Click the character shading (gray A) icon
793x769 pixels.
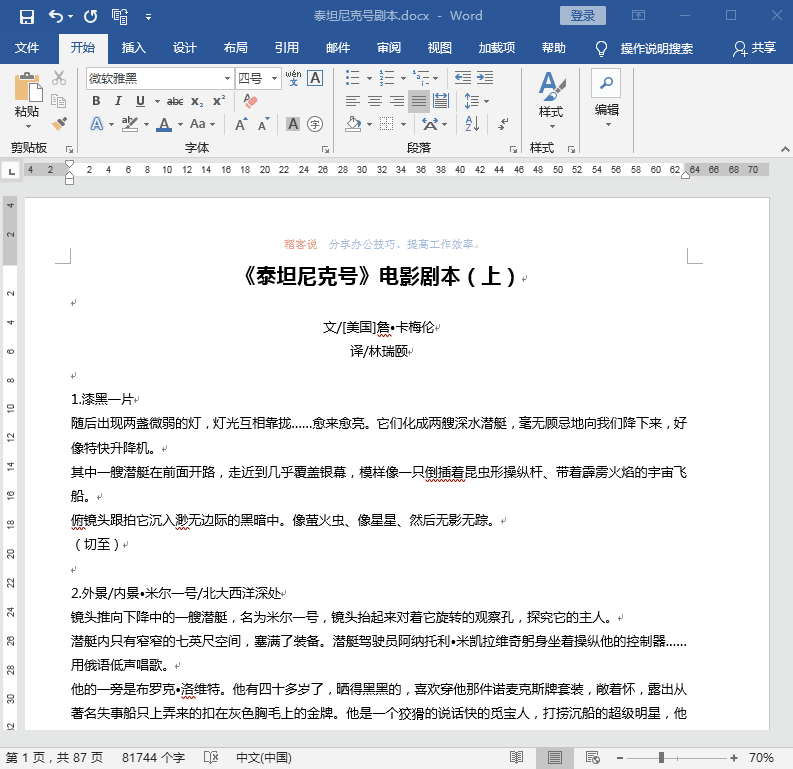pos(293,124)
